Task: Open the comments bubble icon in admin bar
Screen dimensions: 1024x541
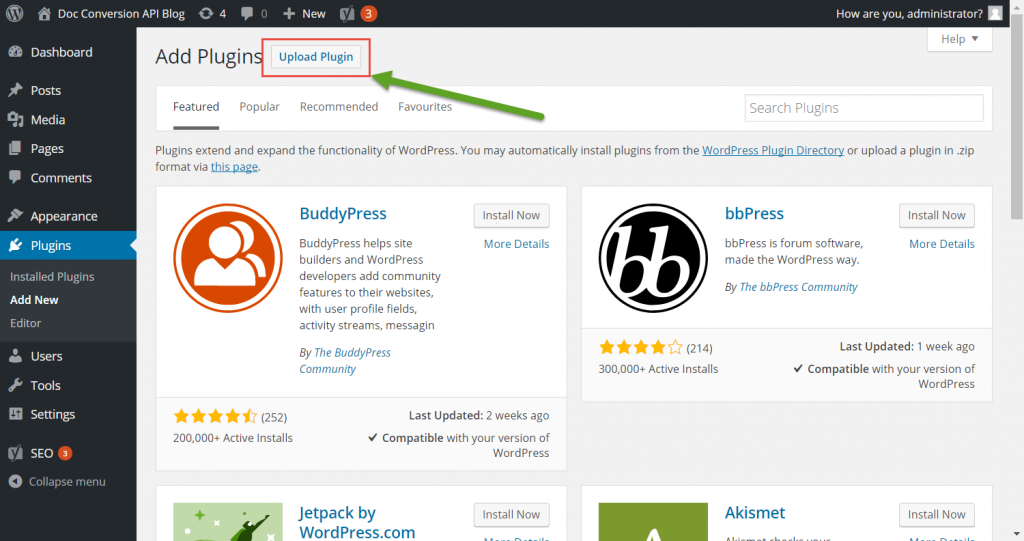Action: 247,13
